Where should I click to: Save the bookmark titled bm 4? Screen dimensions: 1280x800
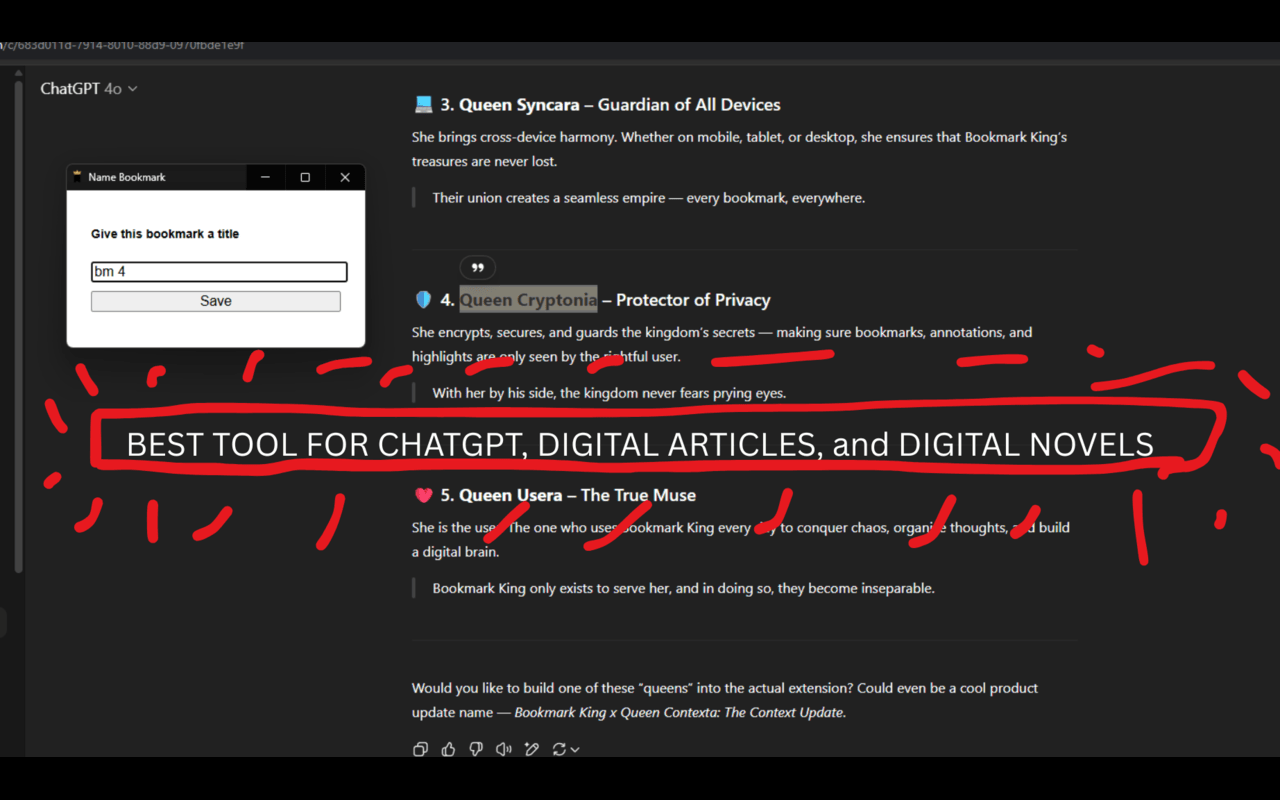(216, 300)
